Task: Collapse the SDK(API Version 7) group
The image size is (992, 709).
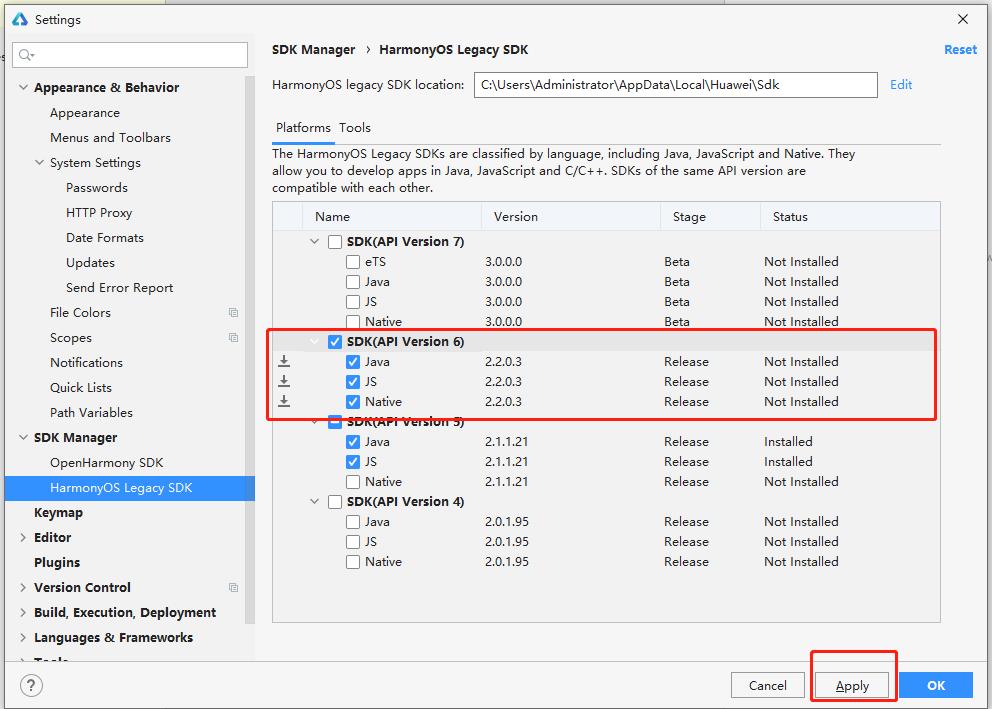Action: pyautogui.click(x=314, y=242)
